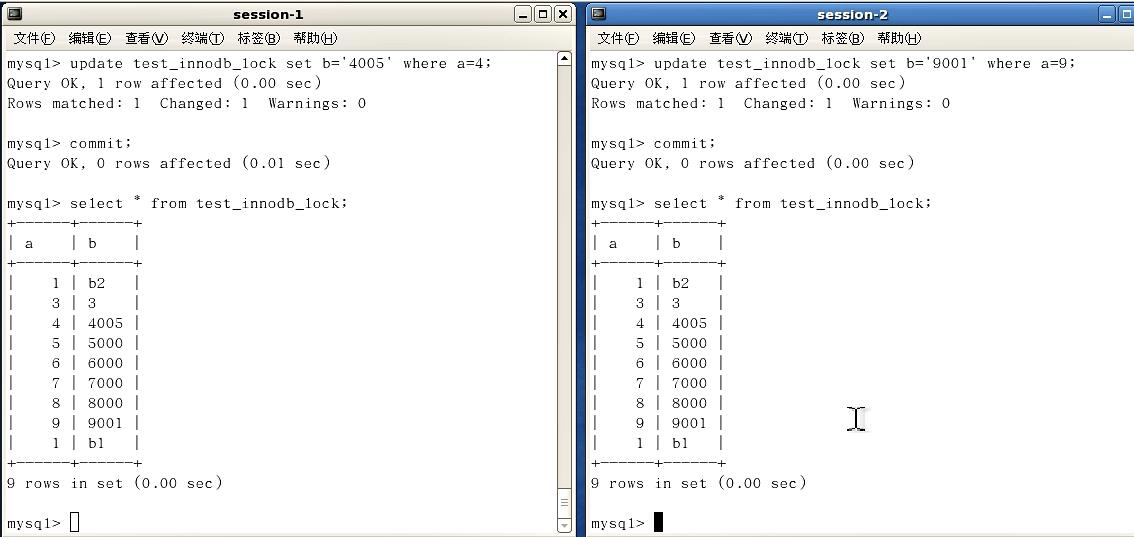
Task: Click value 9001 in session-1 table
Action: click(x=106, y=423)
